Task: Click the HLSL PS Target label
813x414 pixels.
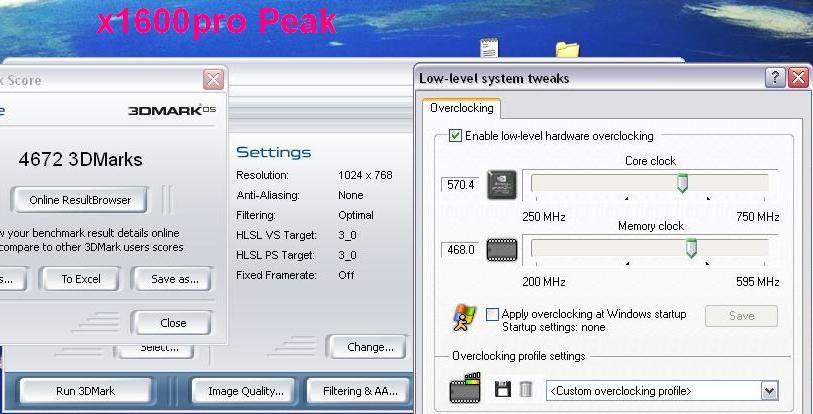Action: (275, 255)
